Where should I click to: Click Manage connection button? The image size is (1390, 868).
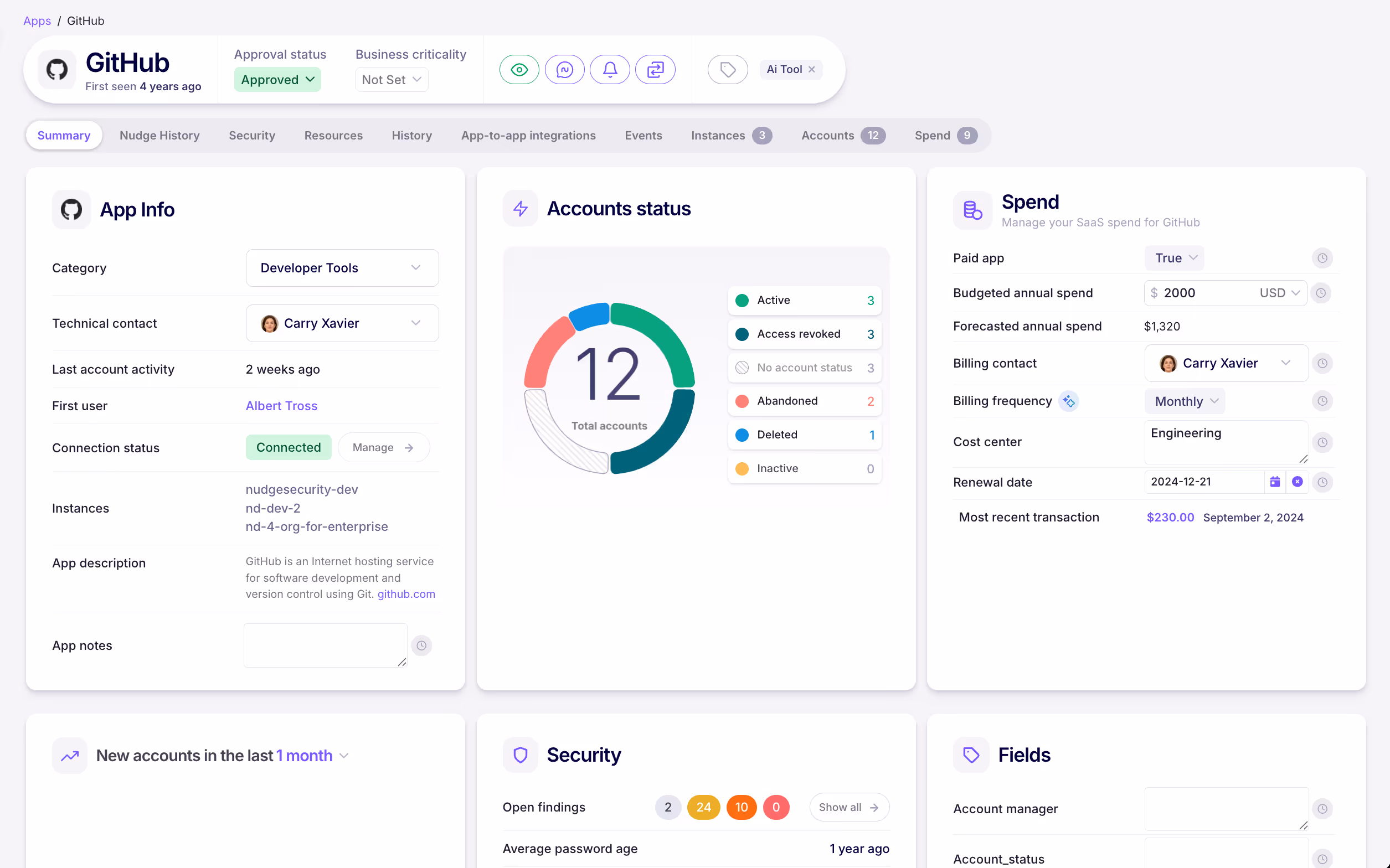[384, 448]
